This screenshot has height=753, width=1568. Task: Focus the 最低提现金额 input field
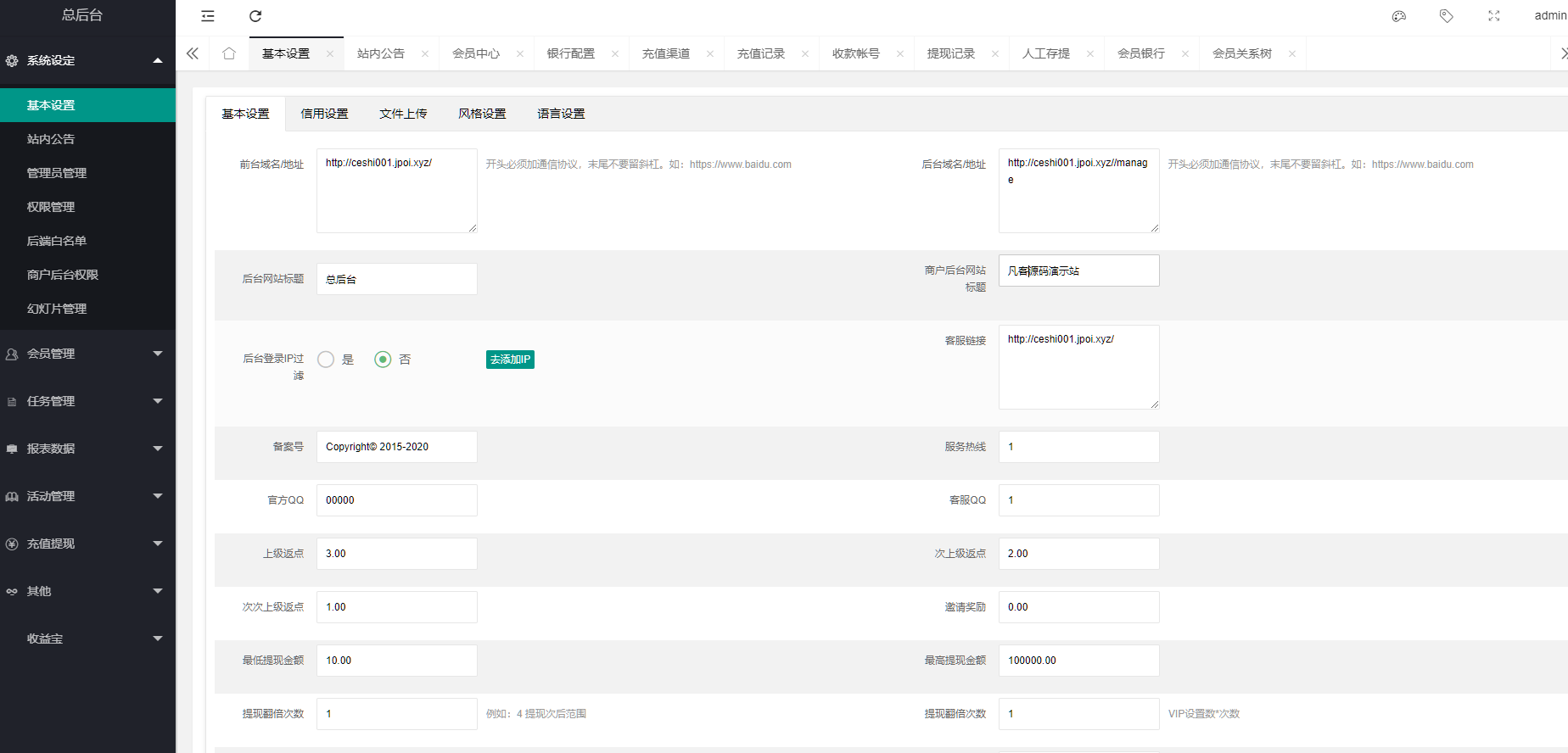pyautogui.click(x=397, y=661)
